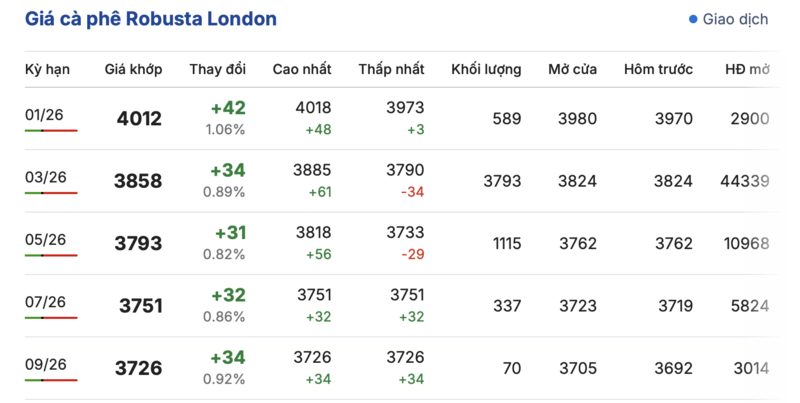This screenshot has height=403, width=800.
Task: Open the 03/26 contract term
Action: click(45, 177)
